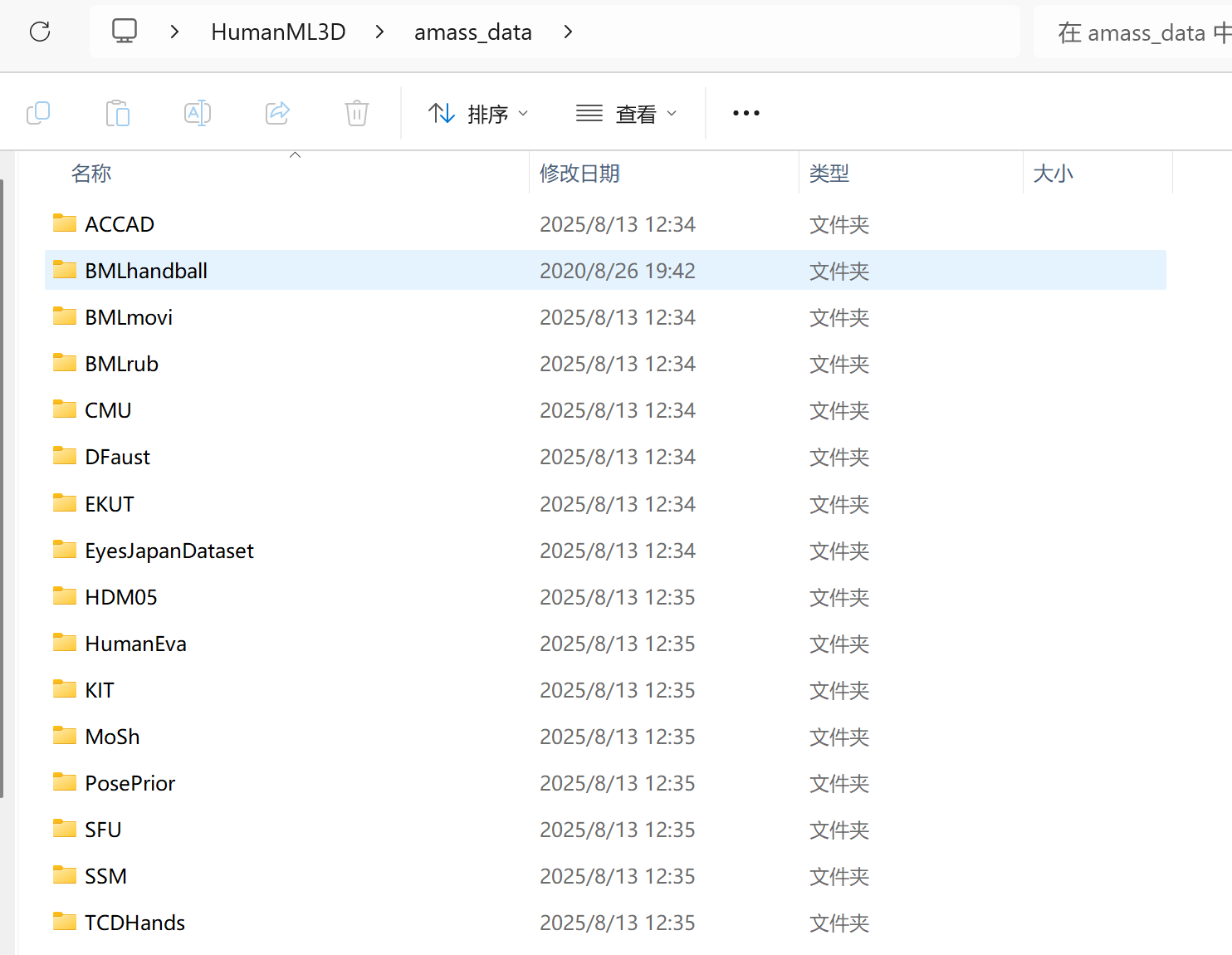Screen dimensions: 1232x955
Task: Click the Delete icon to remove selection
Action: 356,112
